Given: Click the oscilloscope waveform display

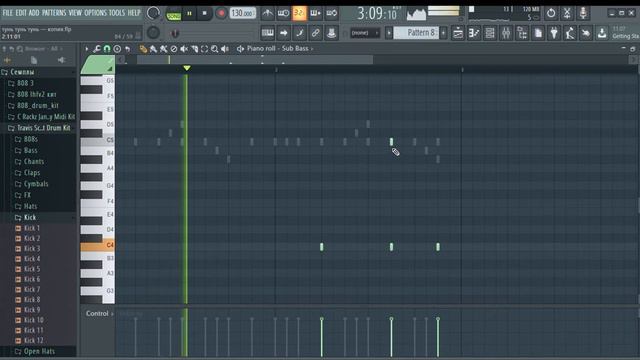Looking at the screenshot, I should tap(416, 13).
